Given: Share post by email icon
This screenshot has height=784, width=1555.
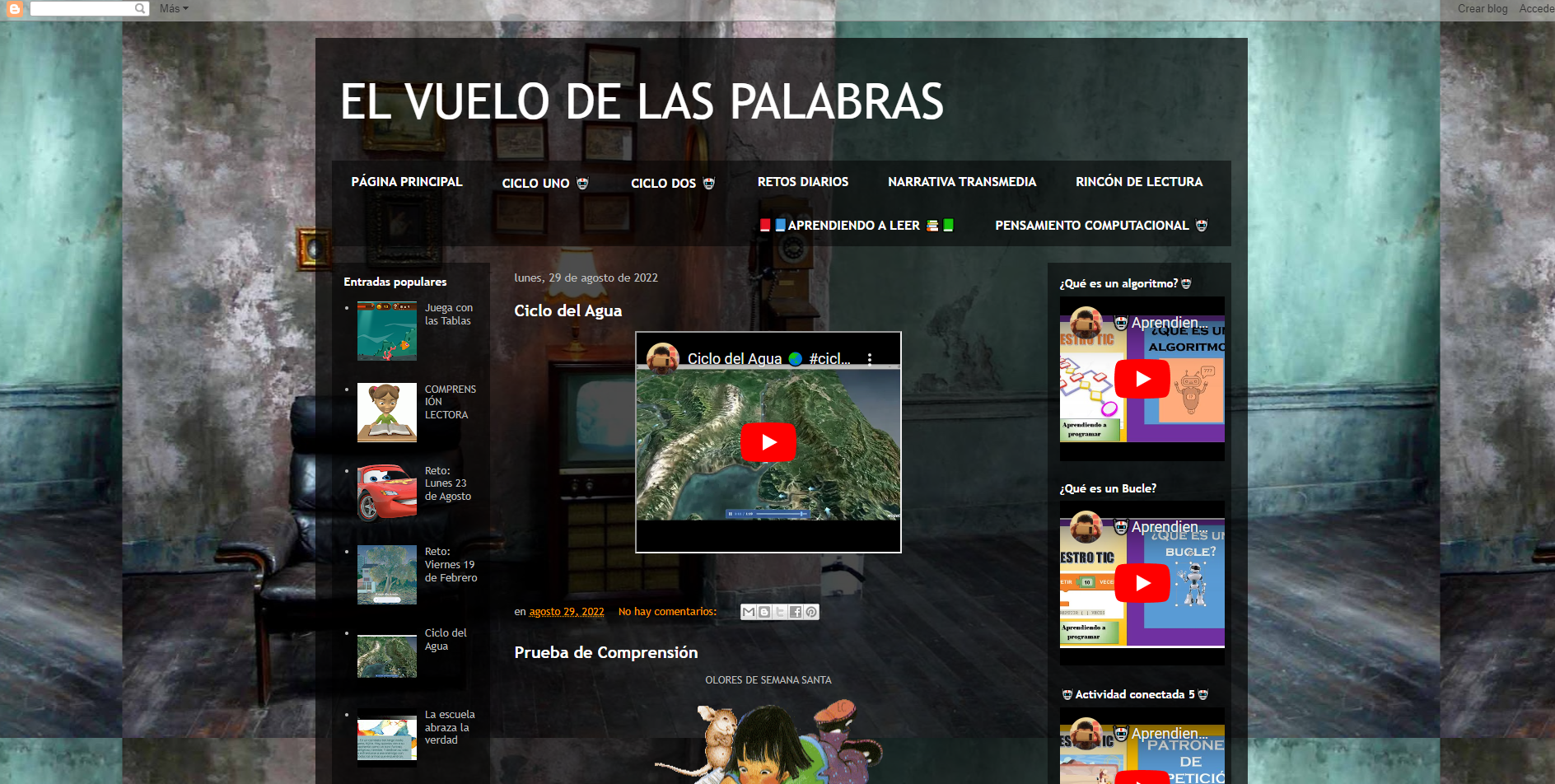Looking at the screenshot, I should click(x=748, y=612).
